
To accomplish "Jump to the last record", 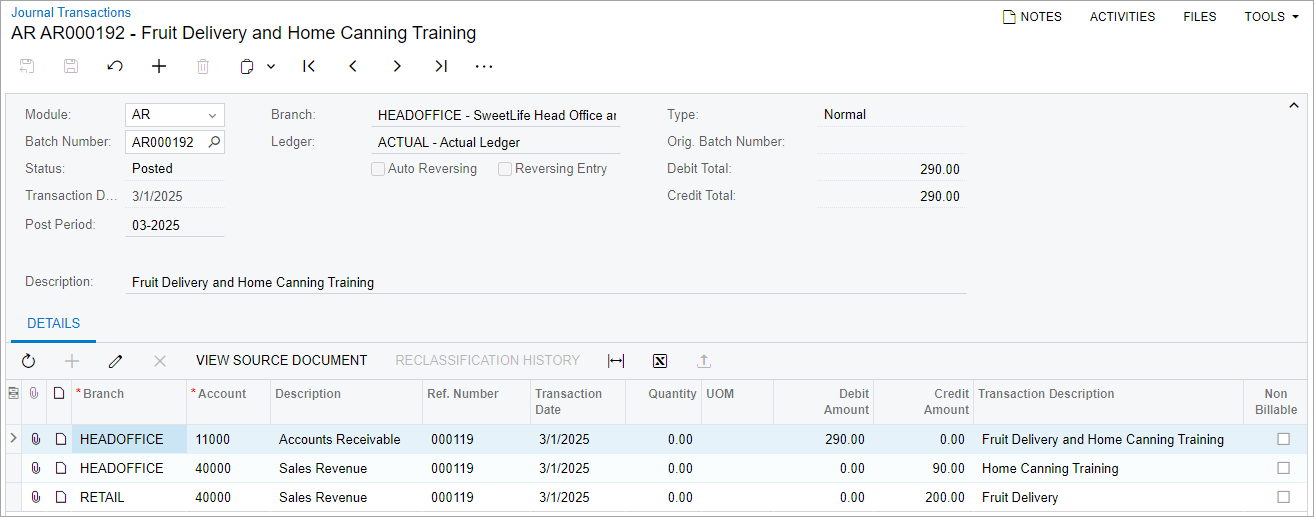I will pos(441,67).
